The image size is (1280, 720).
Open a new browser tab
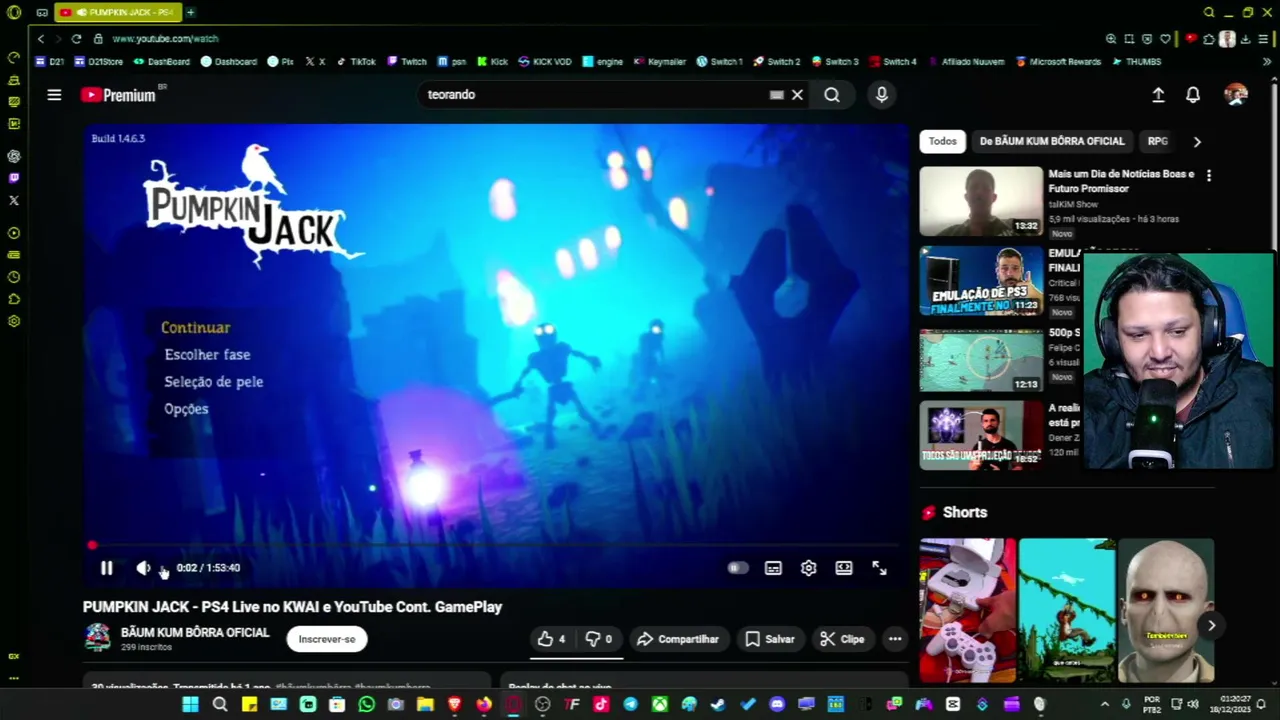click(190, 12)
